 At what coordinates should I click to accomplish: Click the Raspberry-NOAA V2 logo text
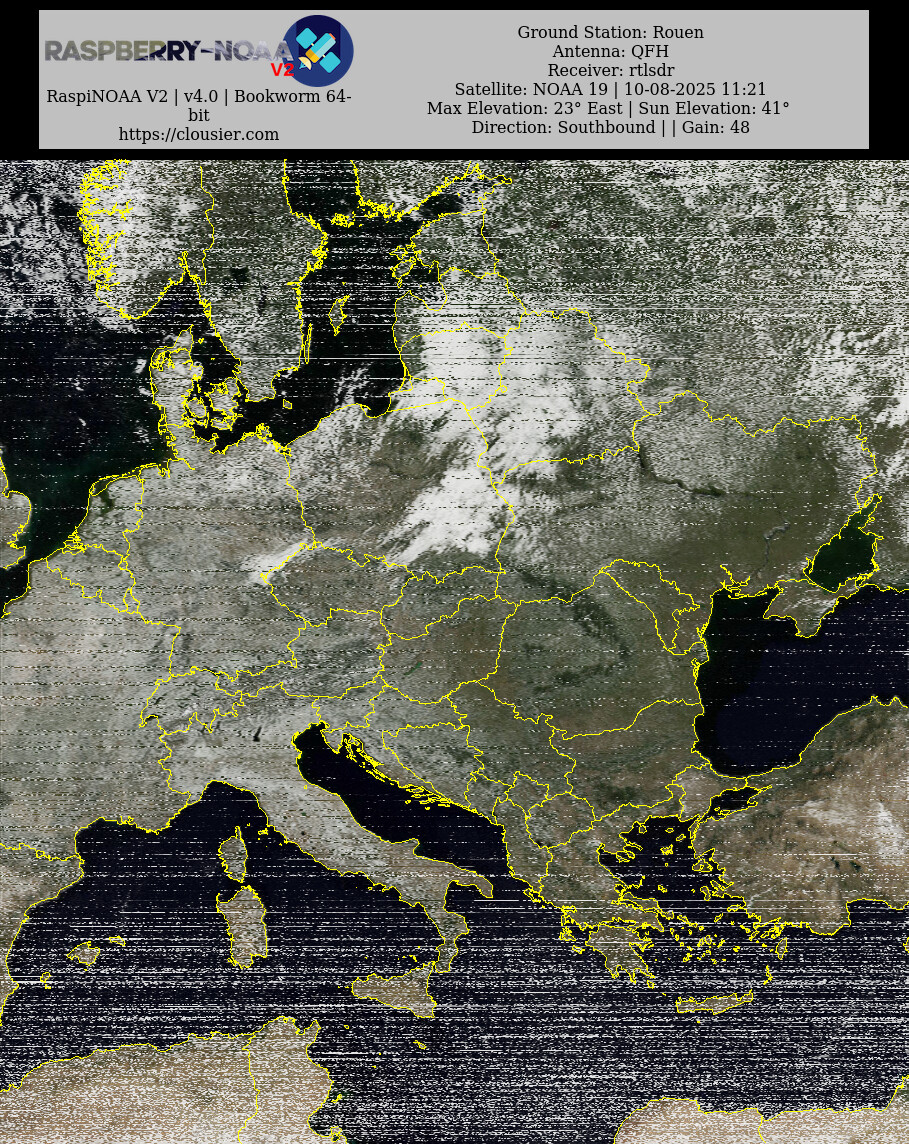click(x=169, y=51)
